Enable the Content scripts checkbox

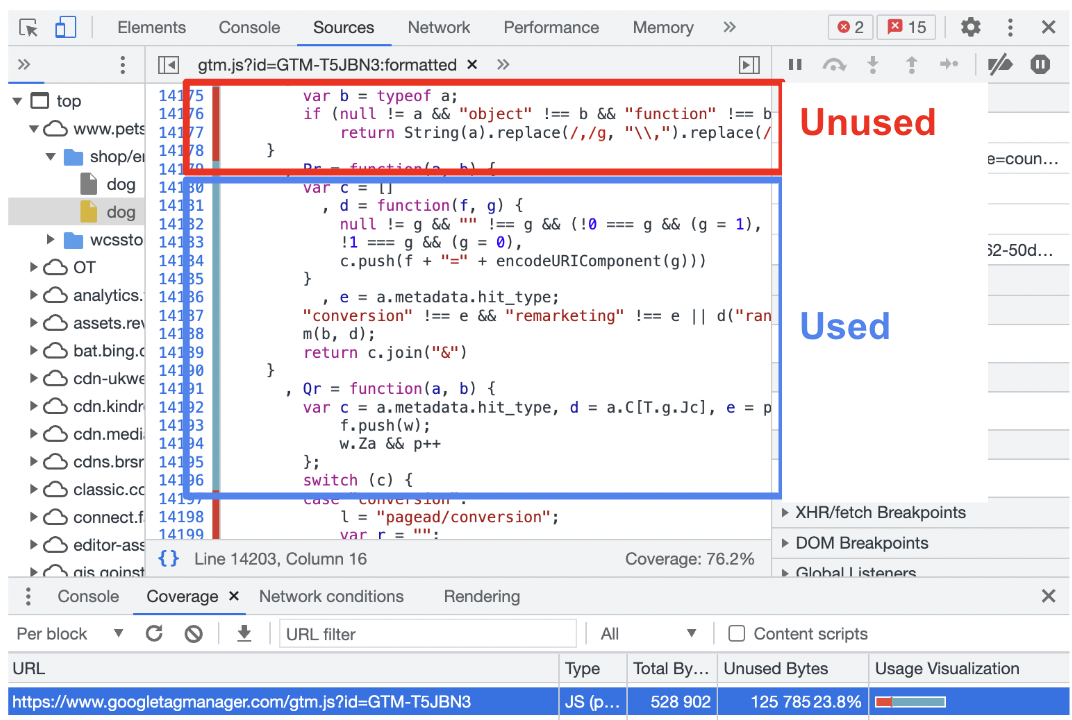pos(736,634)
